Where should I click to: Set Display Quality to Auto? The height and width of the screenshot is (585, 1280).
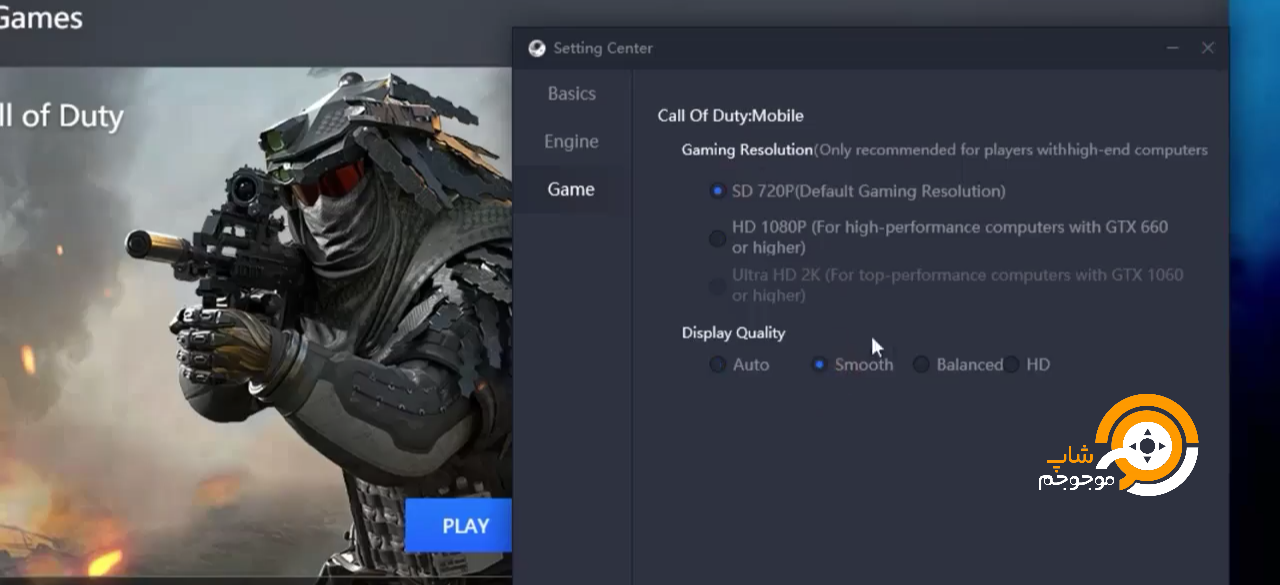(x=717, y=365)
